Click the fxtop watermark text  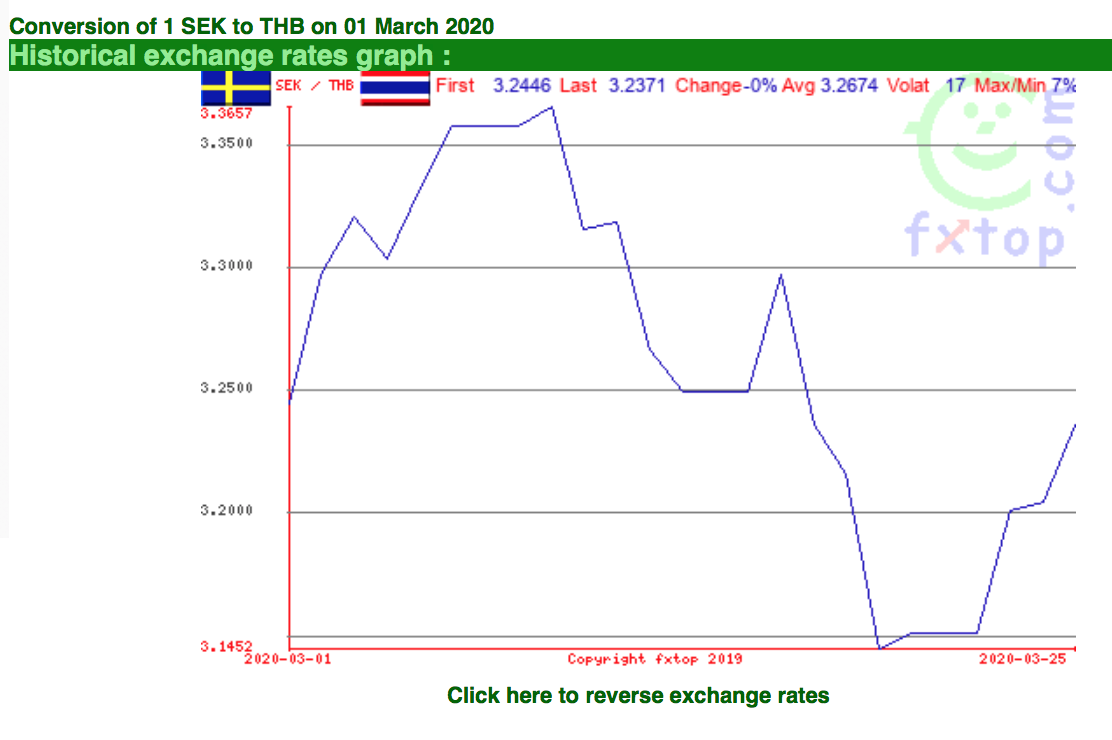tap(985, 238)
